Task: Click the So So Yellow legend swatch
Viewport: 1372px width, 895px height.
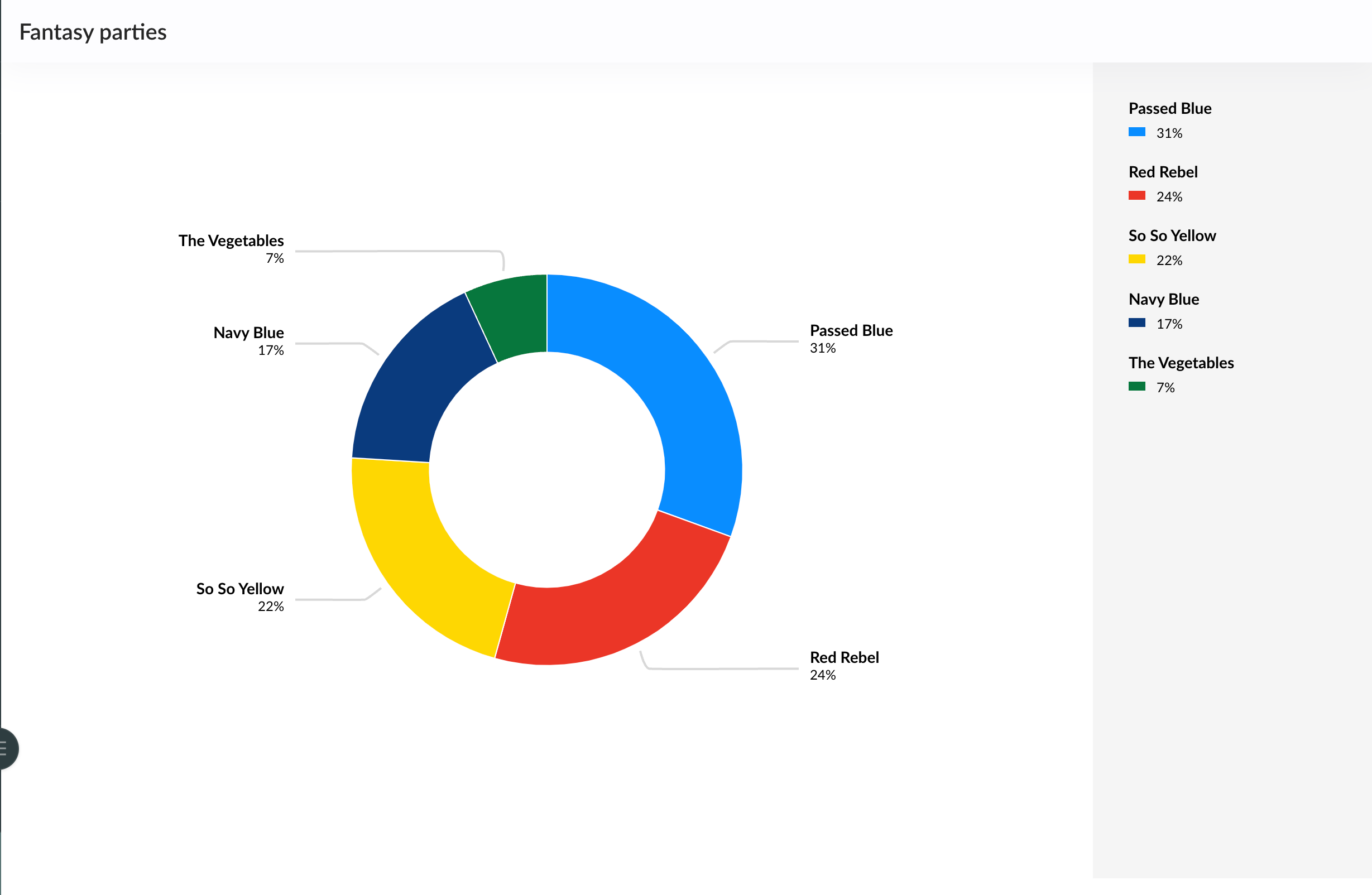Action: tap(1136, 259)
